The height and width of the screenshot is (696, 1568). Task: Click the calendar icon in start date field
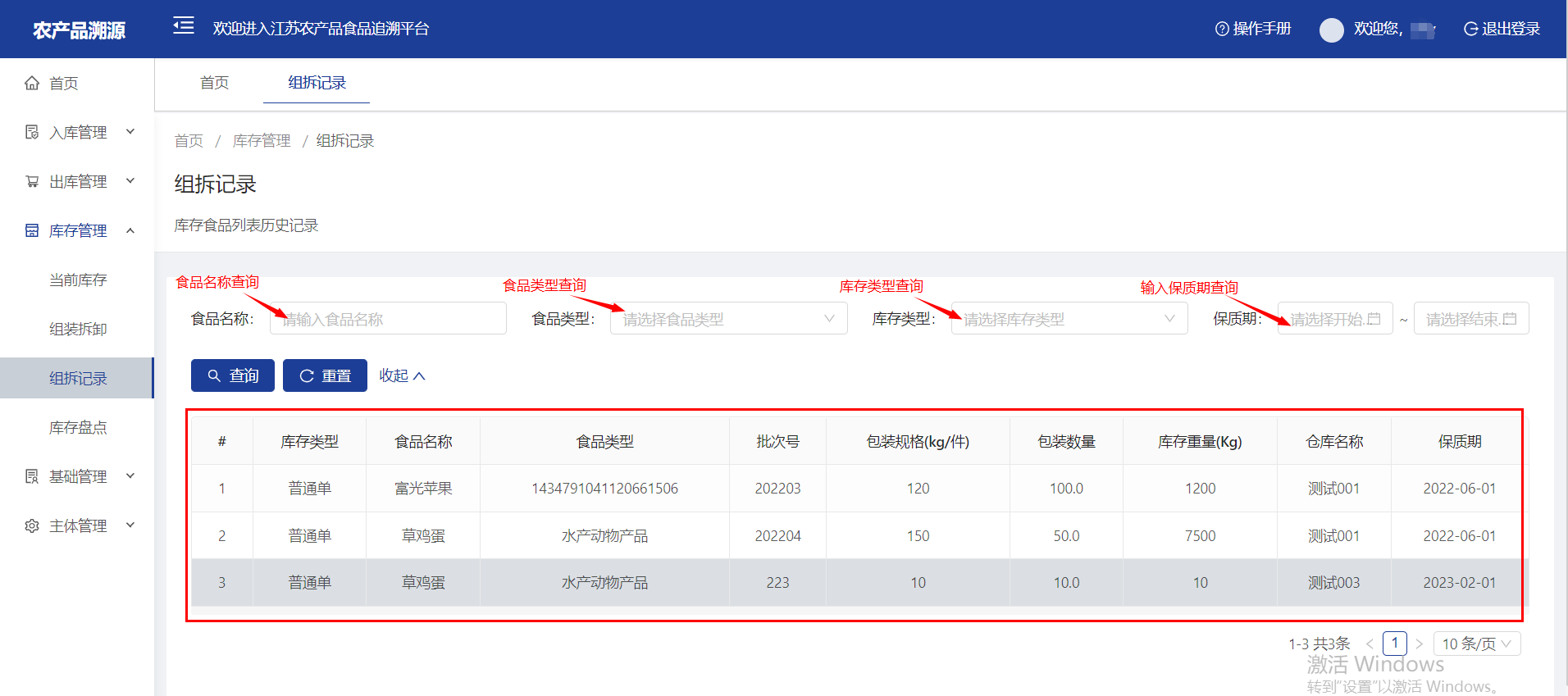(x=1374, y=319)
